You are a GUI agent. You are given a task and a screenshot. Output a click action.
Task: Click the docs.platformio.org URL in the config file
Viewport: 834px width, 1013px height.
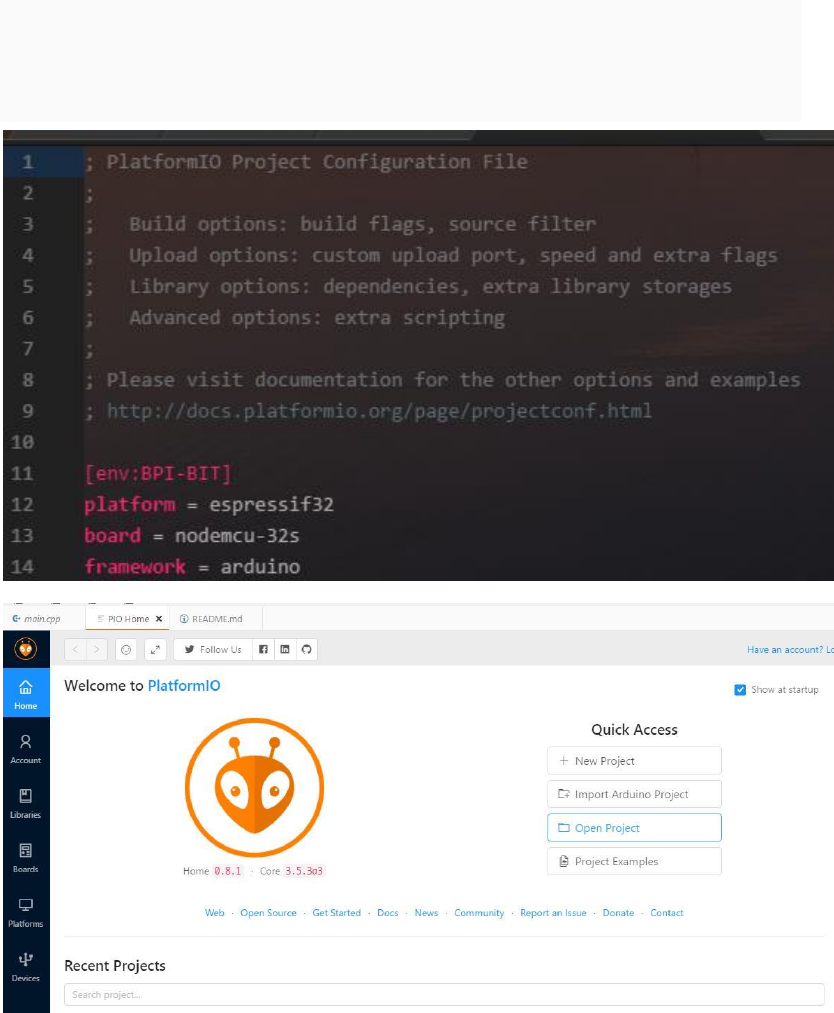(379, 411)
